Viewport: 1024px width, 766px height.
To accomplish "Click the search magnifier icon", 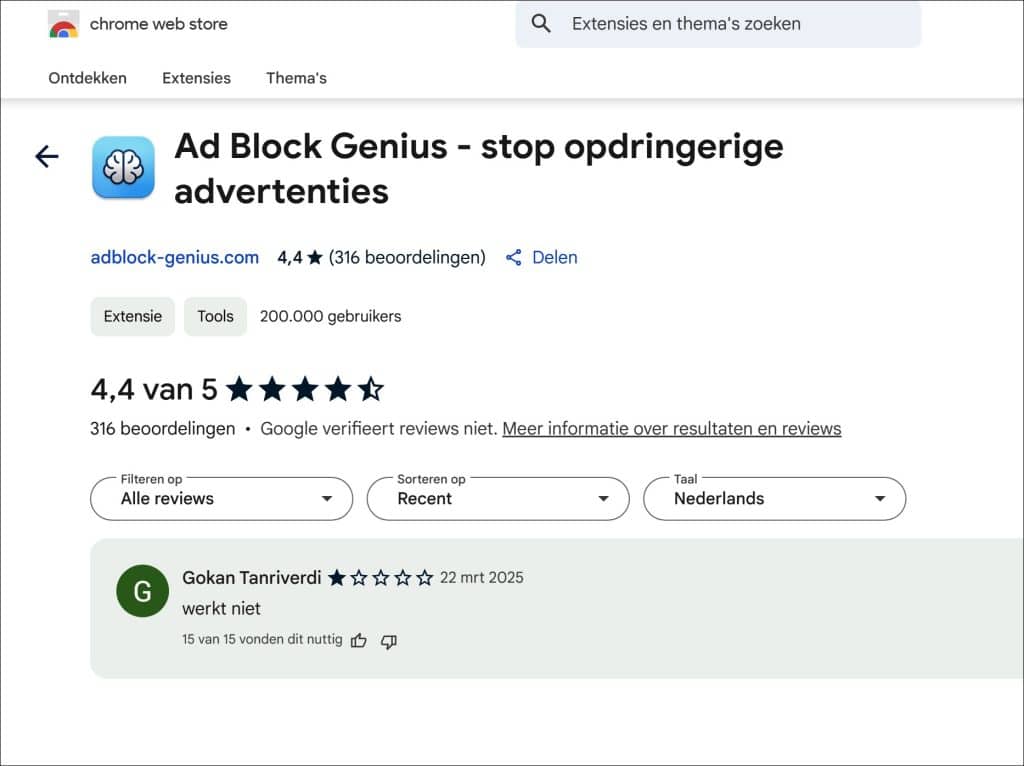I will tap(541, 24).
